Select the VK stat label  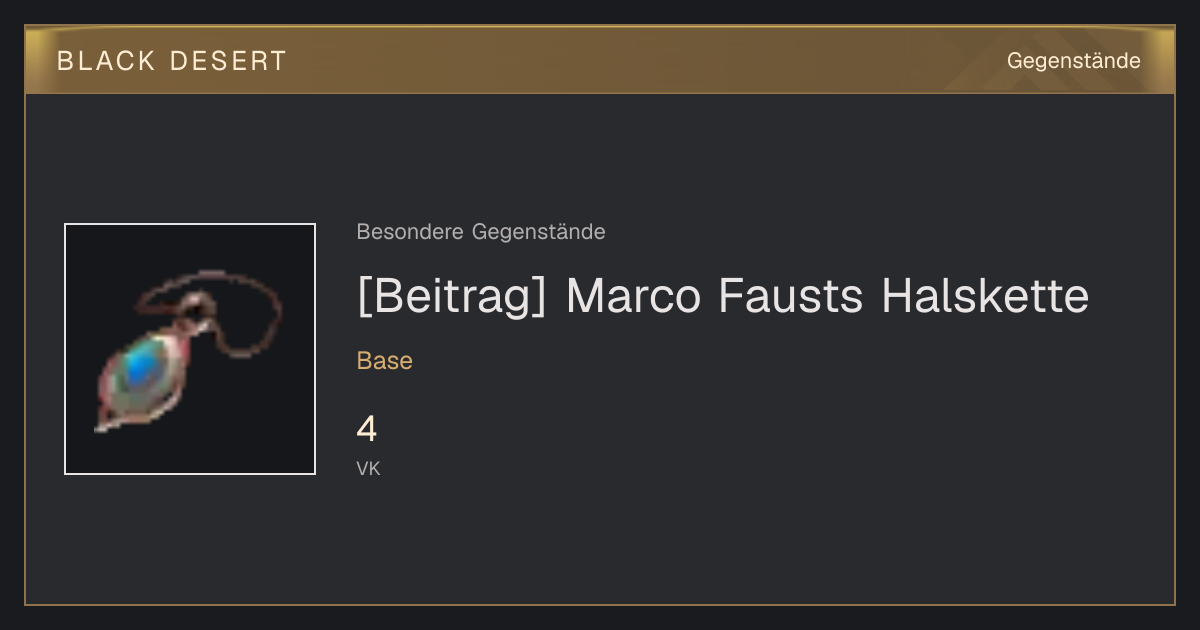[x=368, y=468]
